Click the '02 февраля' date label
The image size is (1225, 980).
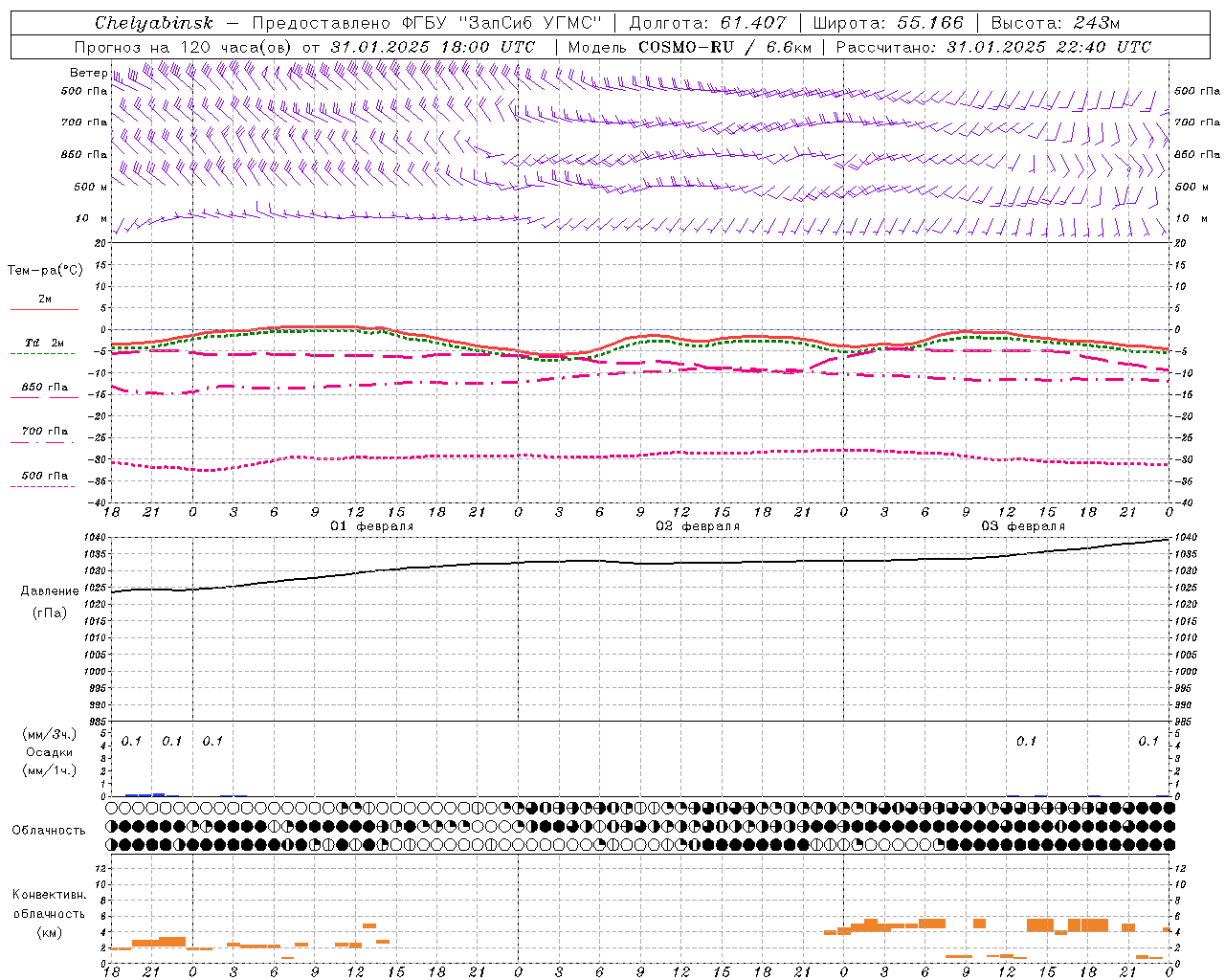(698, 526)
